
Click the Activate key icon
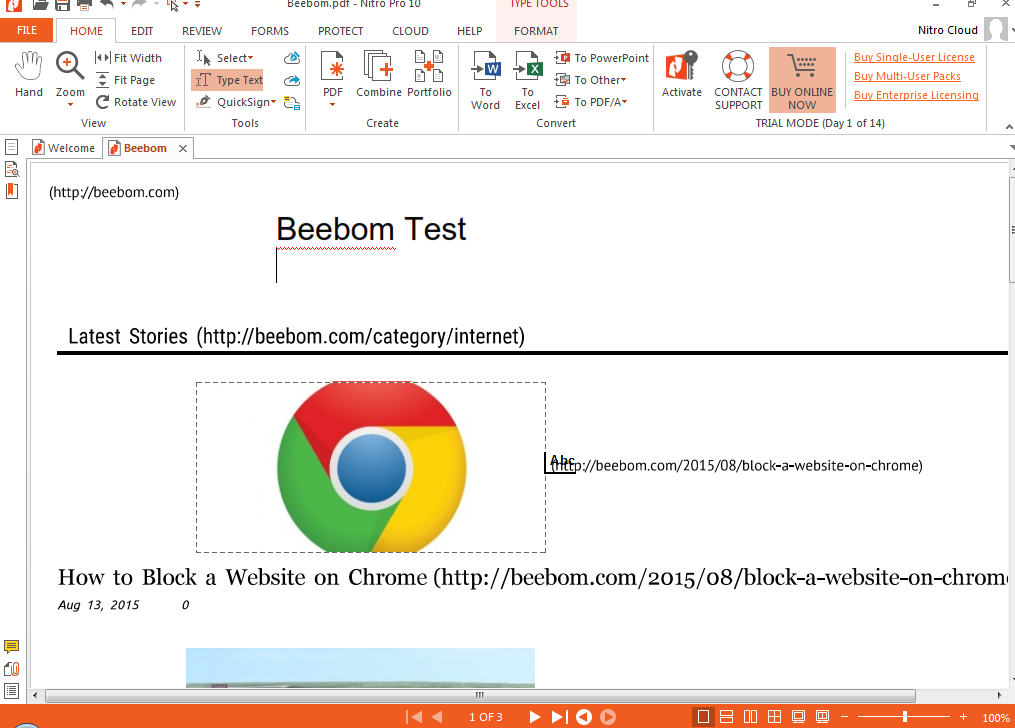682,74
